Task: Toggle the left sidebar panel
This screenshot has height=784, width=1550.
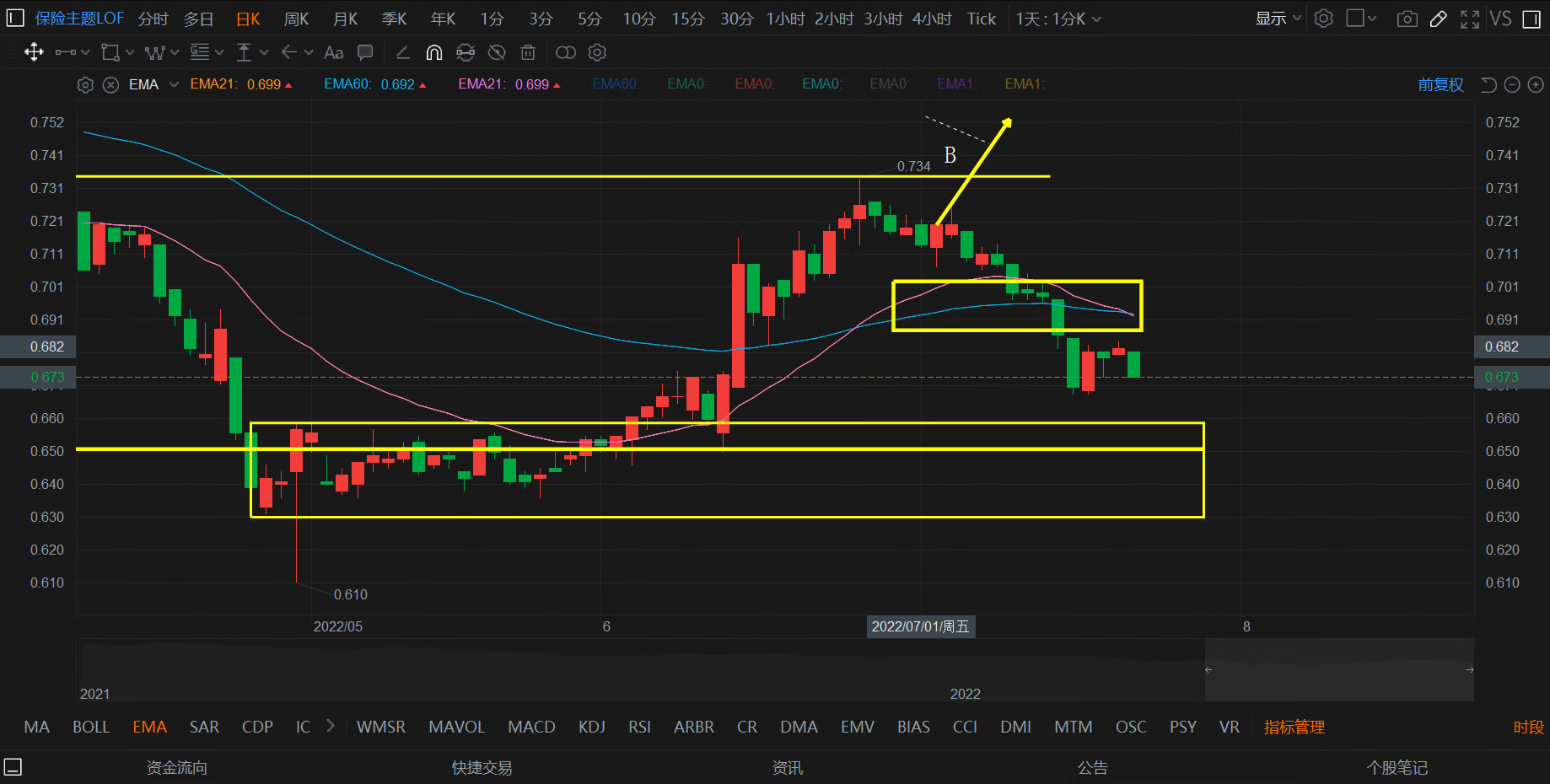Action: tap(15, 19)
